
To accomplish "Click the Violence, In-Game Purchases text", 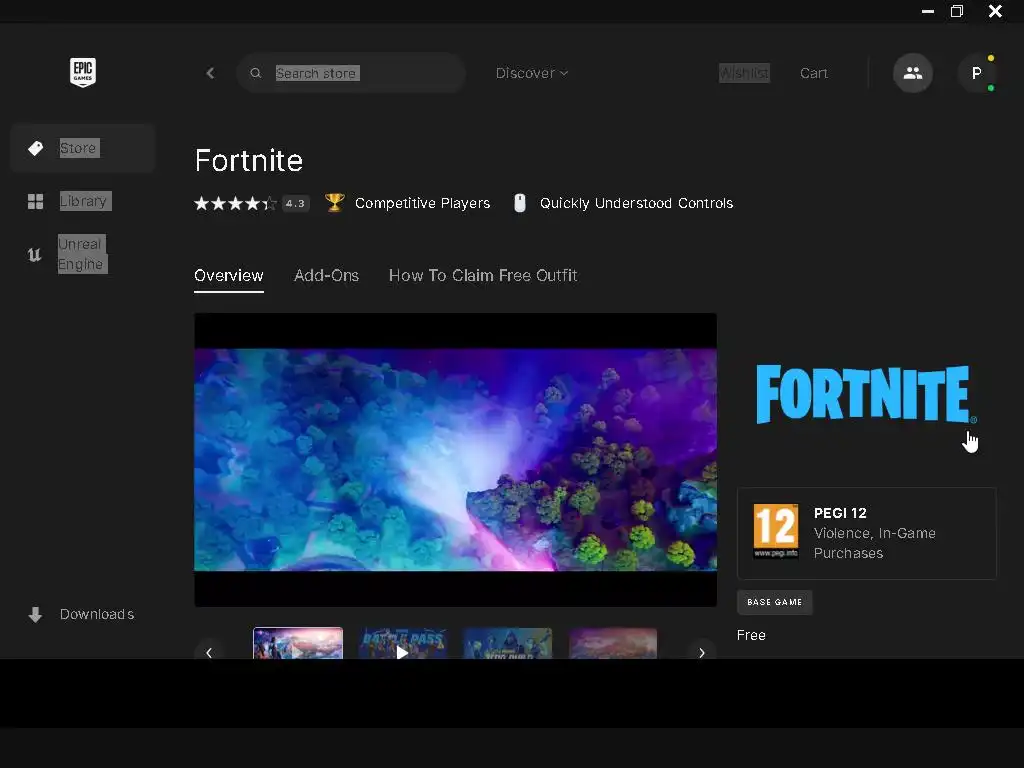I will point(874,543).
